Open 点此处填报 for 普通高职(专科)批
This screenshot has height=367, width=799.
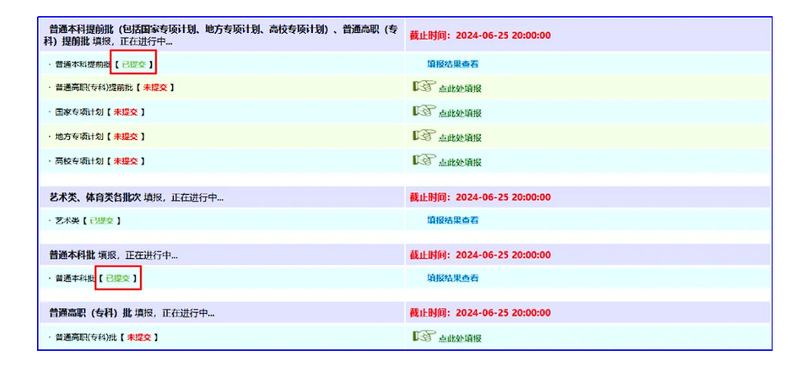[x=460, y=338]
